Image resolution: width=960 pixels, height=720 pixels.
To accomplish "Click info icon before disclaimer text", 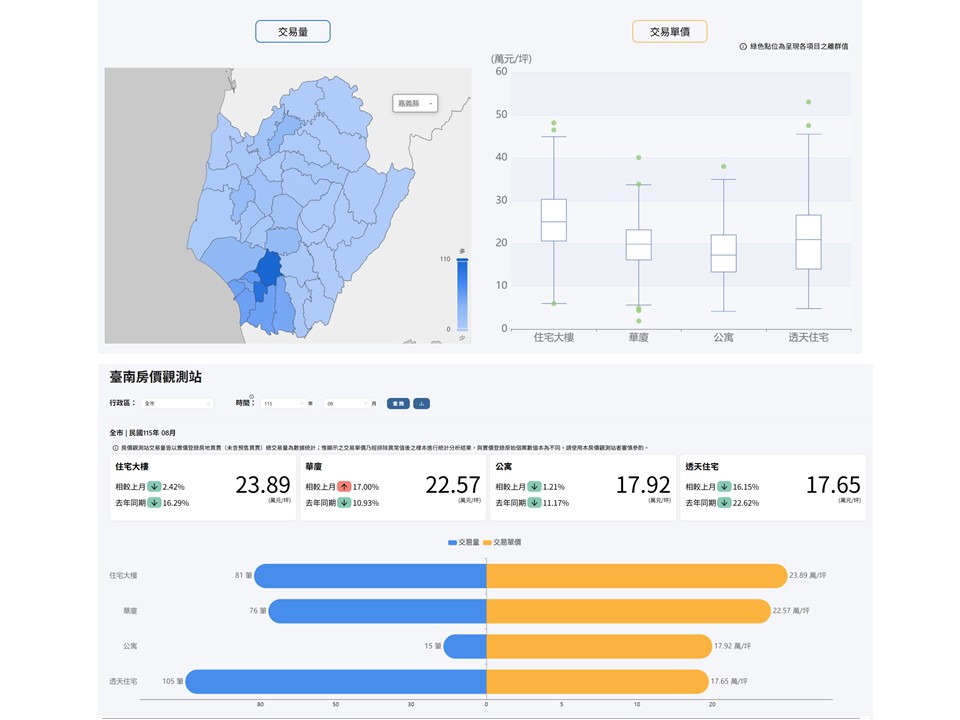I will [115, 448].
